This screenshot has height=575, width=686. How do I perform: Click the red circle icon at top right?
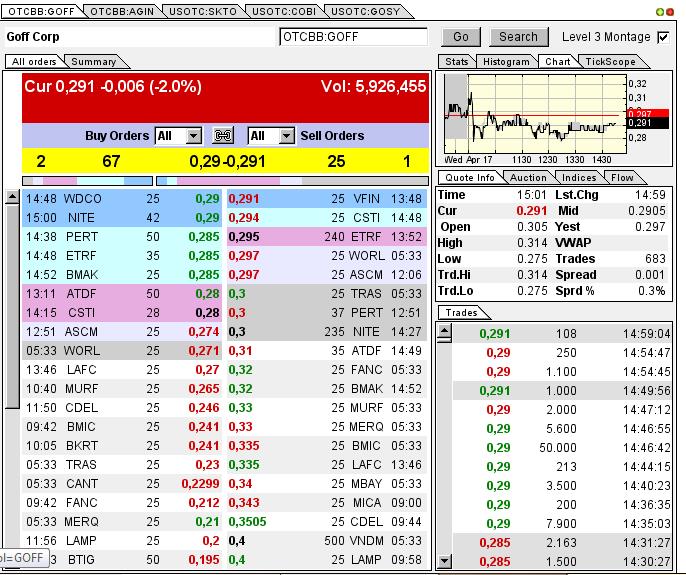(x=670, y=12)
